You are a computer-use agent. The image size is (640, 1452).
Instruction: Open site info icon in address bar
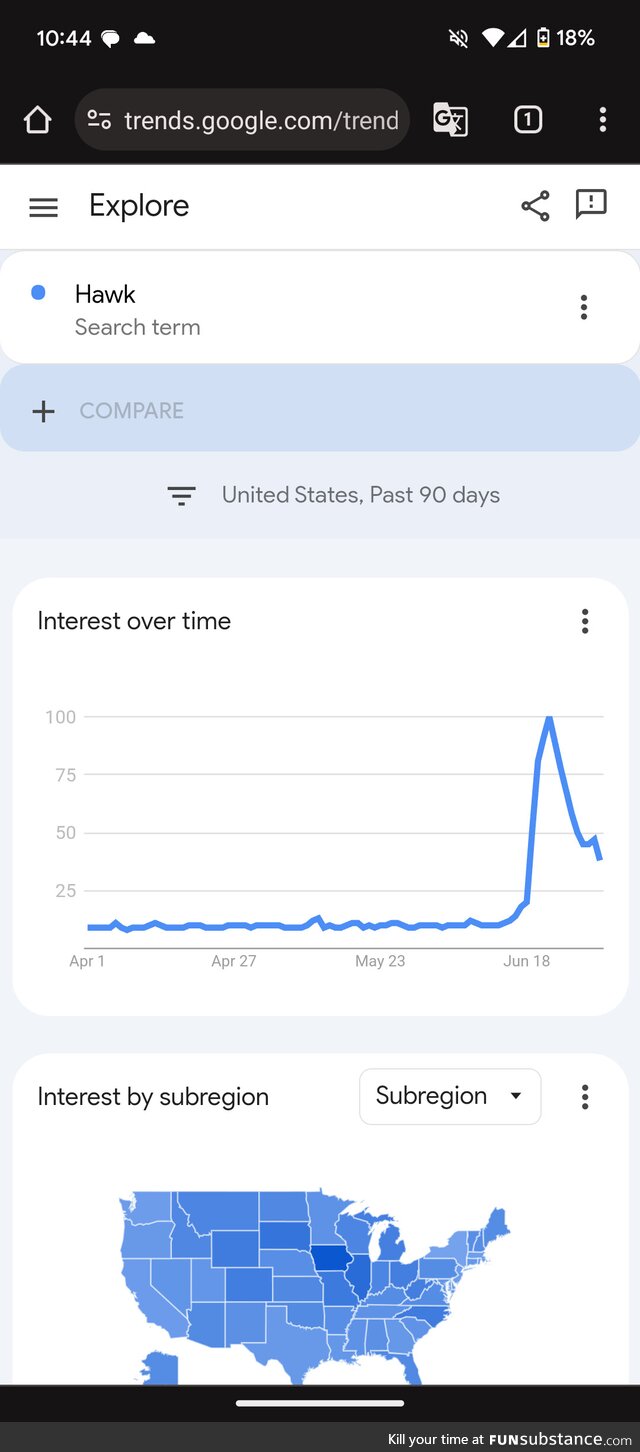tap(99, 120)
